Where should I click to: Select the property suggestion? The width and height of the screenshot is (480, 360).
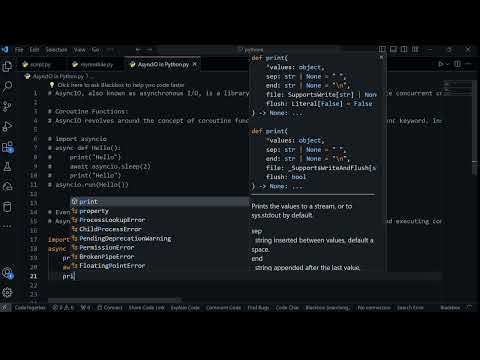click(x=159, y=211)
